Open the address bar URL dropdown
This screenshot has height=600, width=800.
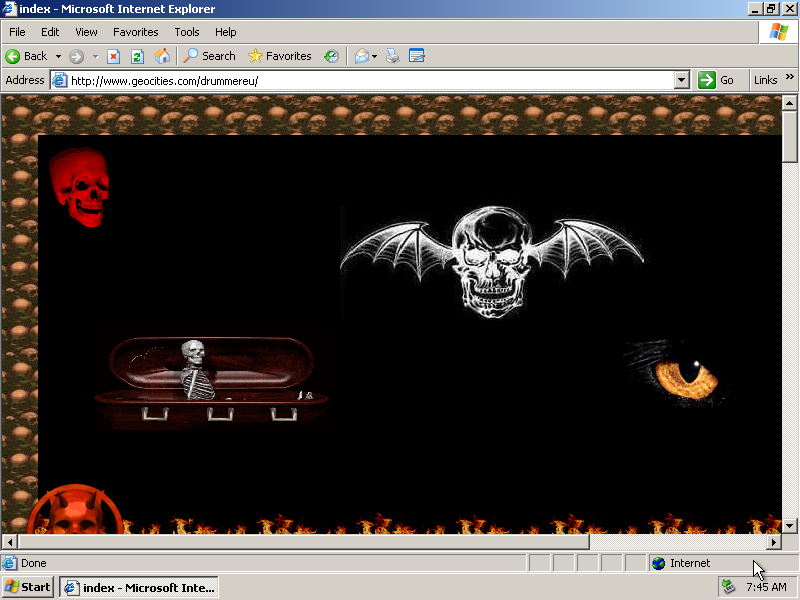coord(682,80)
